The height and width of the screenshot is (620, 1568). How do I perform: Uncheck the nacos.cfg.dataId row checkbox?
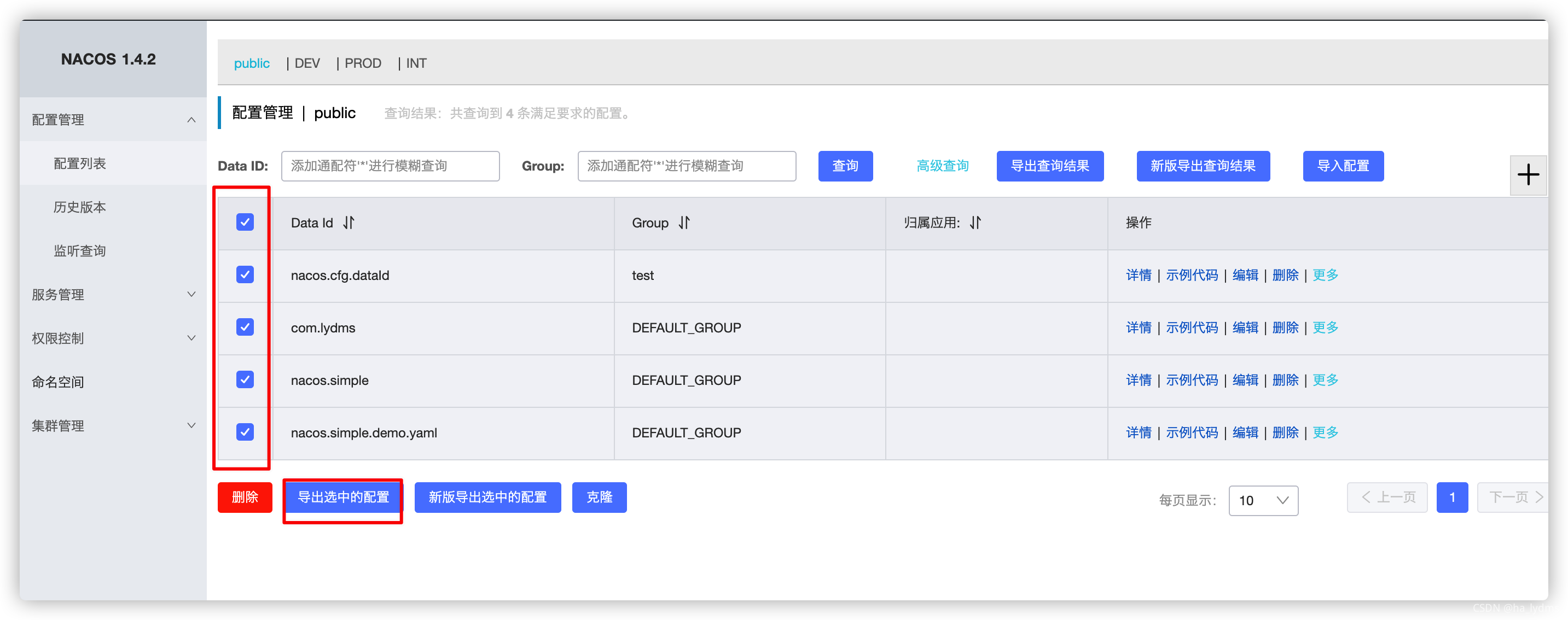click(x=245, y=274)
